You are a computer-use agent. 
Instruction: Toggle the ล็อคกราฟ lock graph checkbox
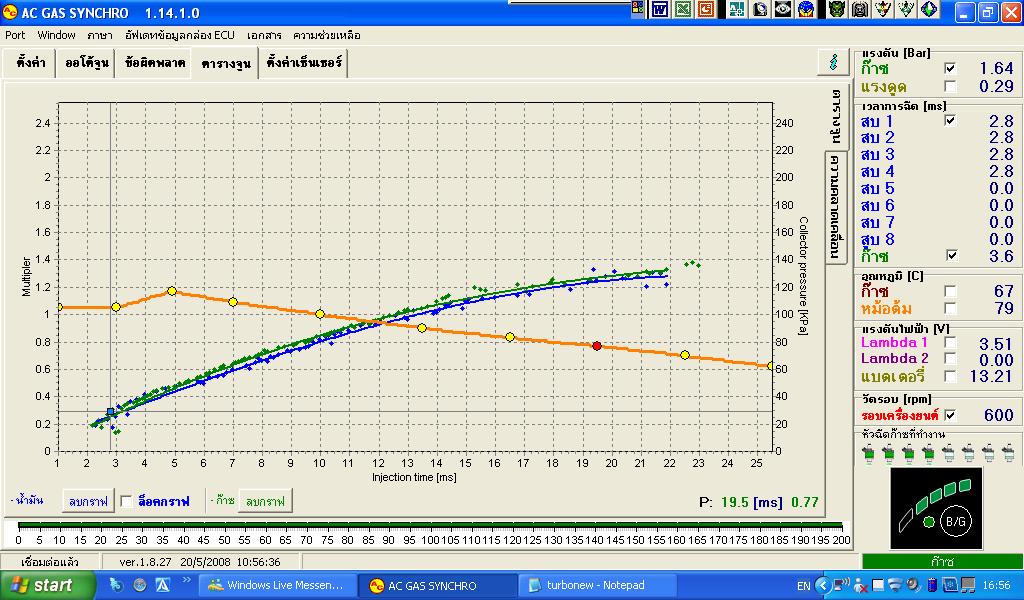(x=127, y=500)
